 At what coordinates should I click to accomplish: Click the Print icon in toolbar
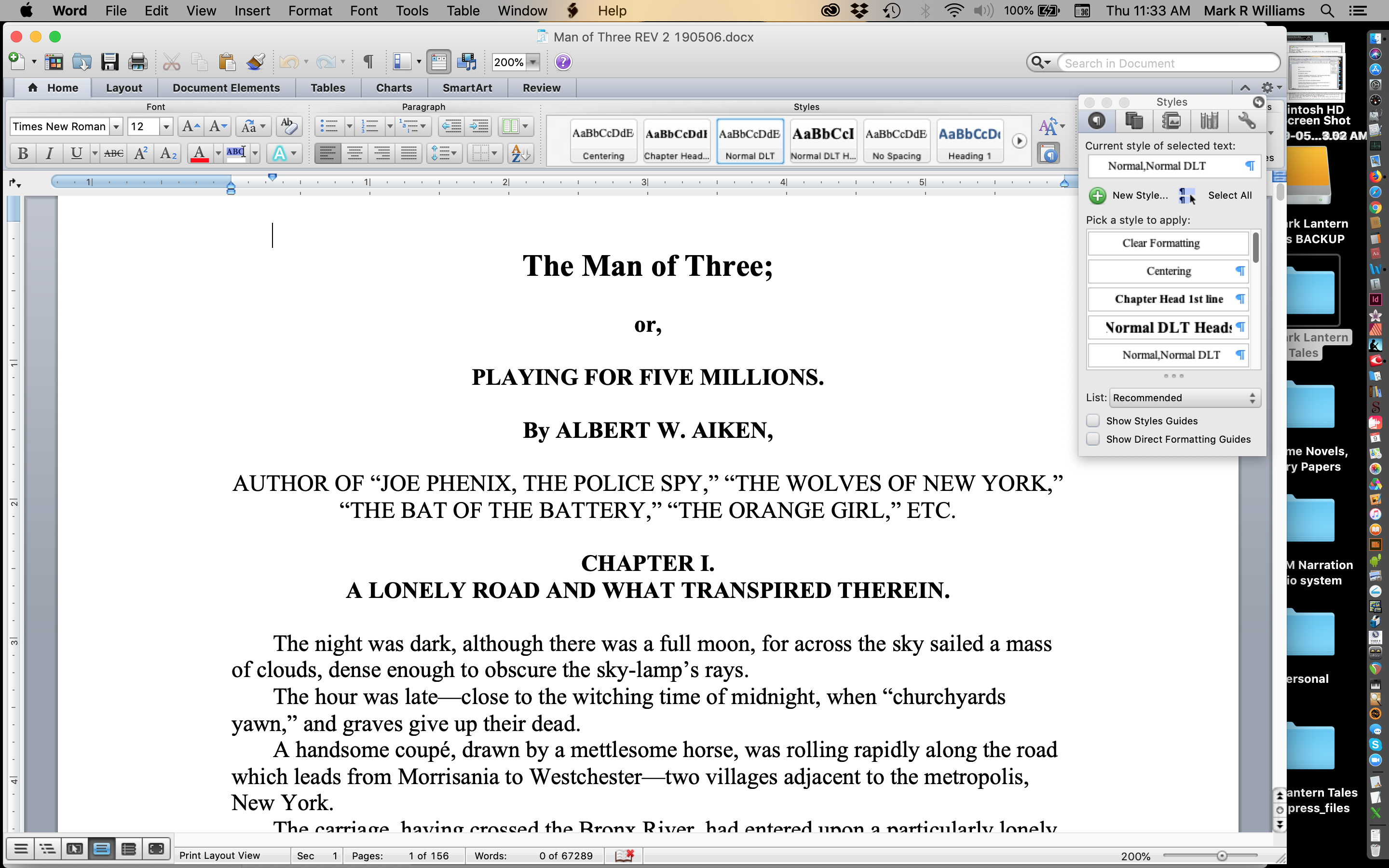(x=137, y=62)
